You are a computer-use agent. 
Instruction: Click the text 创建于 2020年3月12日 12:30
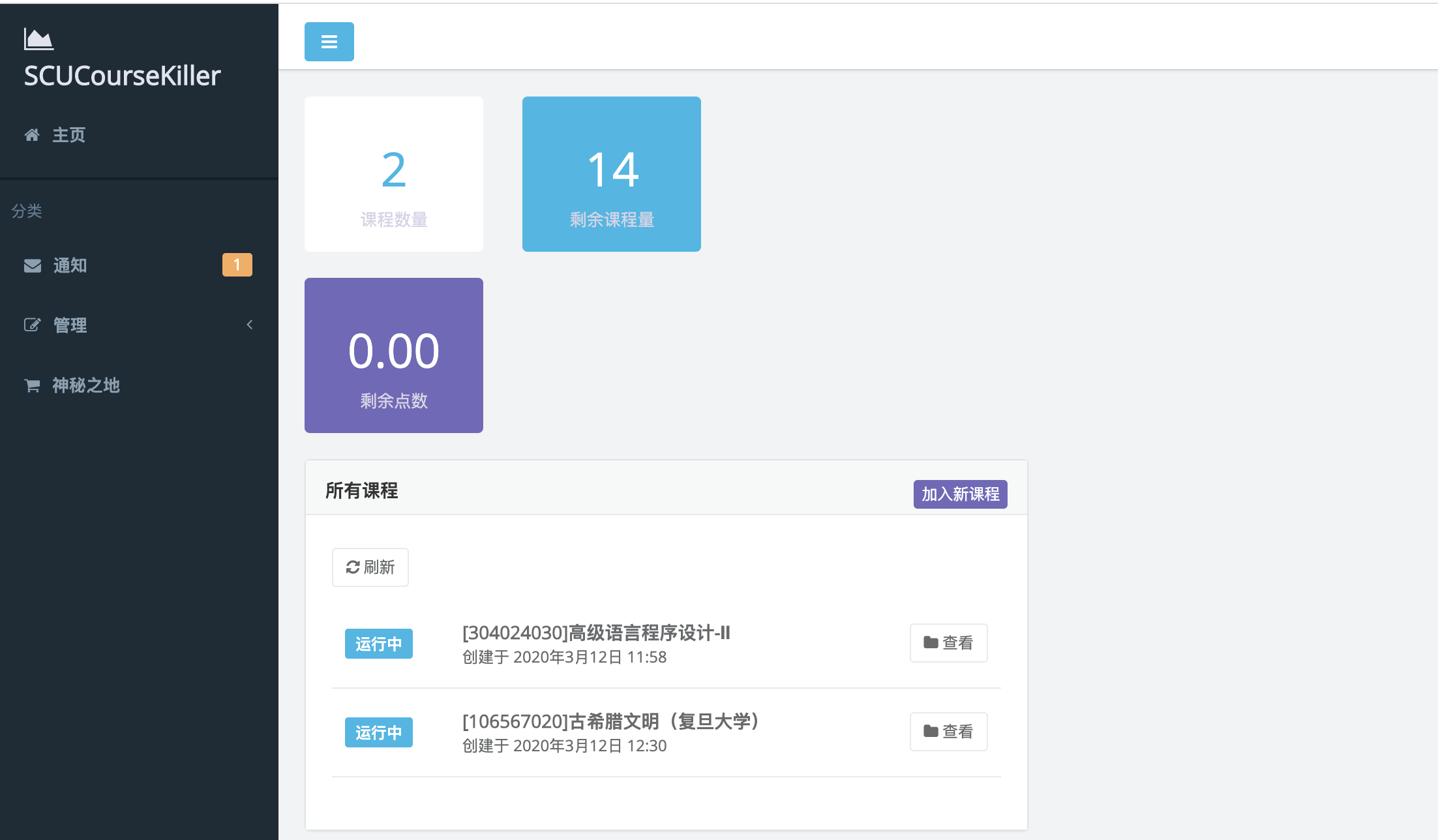coord(564,745)
